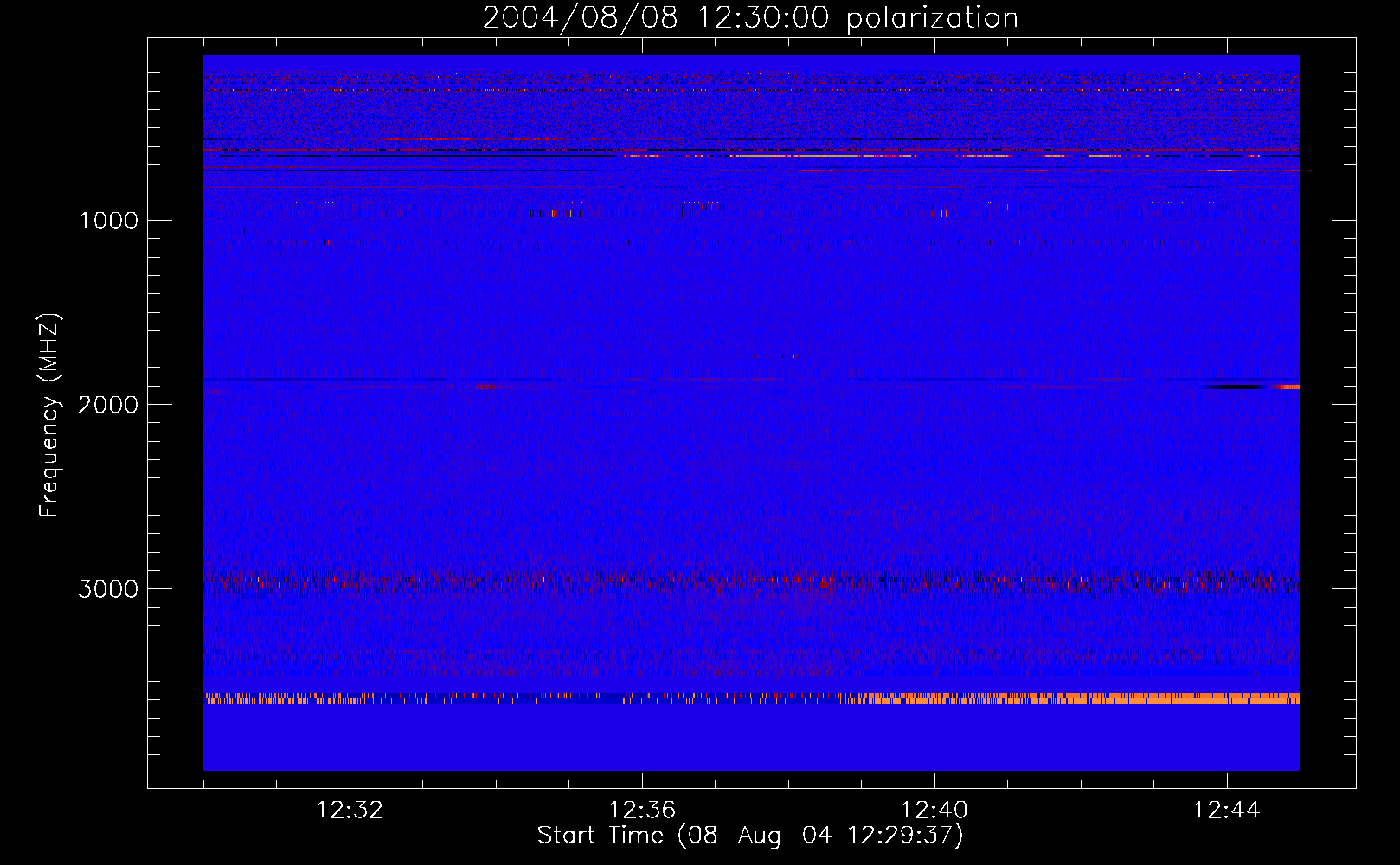1400x865 pixels.
Task: Click the 12:40 time axis label
Action: tap(934, 811)
